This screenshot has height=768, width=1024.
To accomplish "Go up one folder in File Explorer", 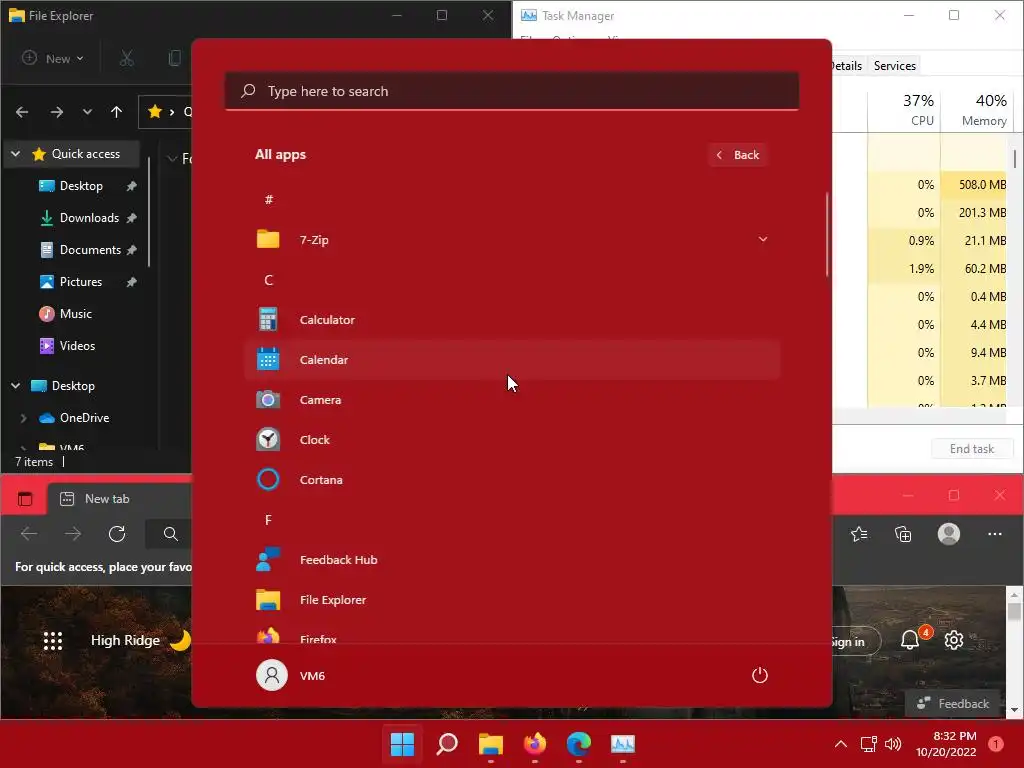I will [x=116, y=112].
